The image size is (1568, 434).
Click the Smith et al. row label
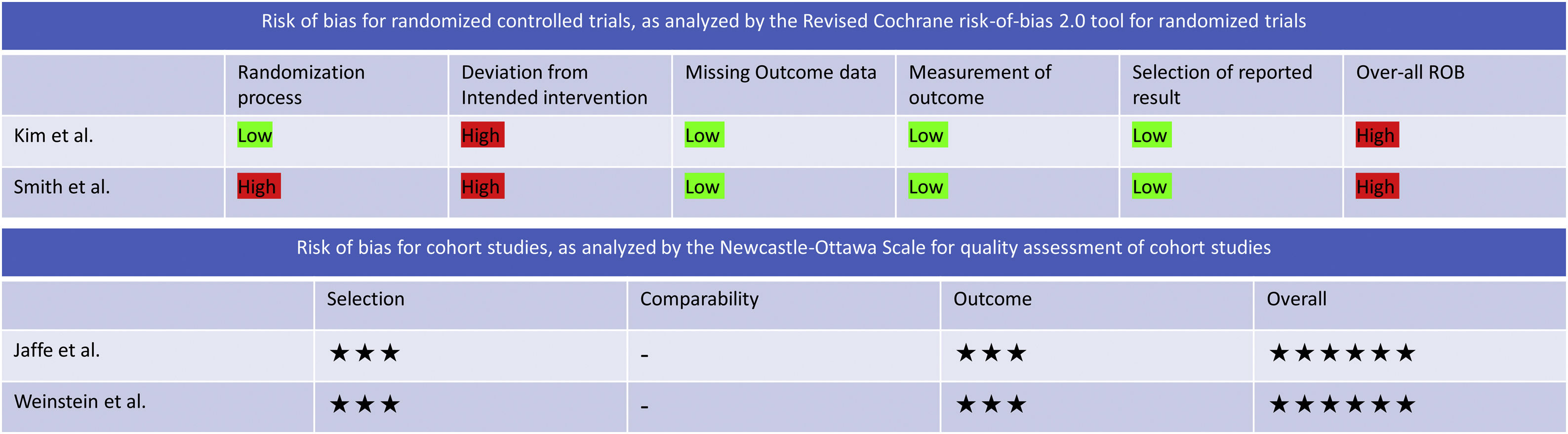61,187
